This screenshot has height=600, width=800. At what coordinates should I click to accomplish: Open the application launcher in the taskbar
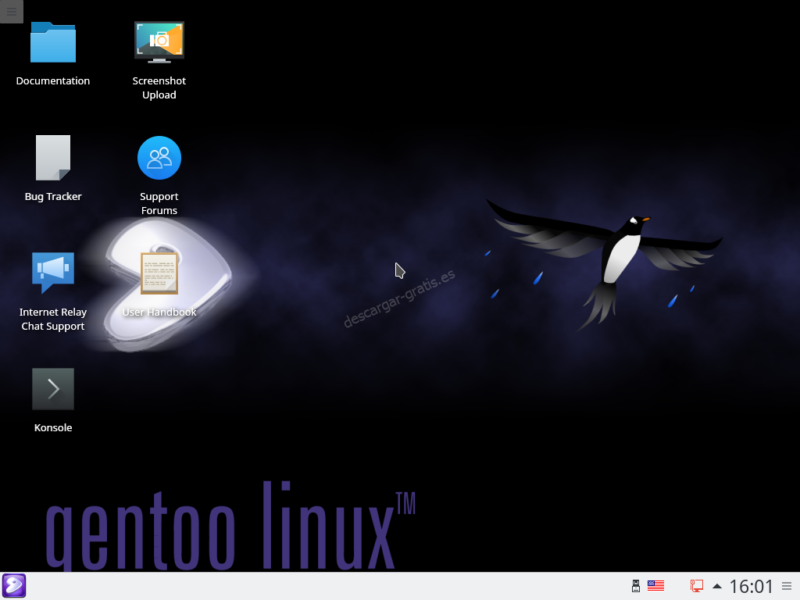[14, 586]
